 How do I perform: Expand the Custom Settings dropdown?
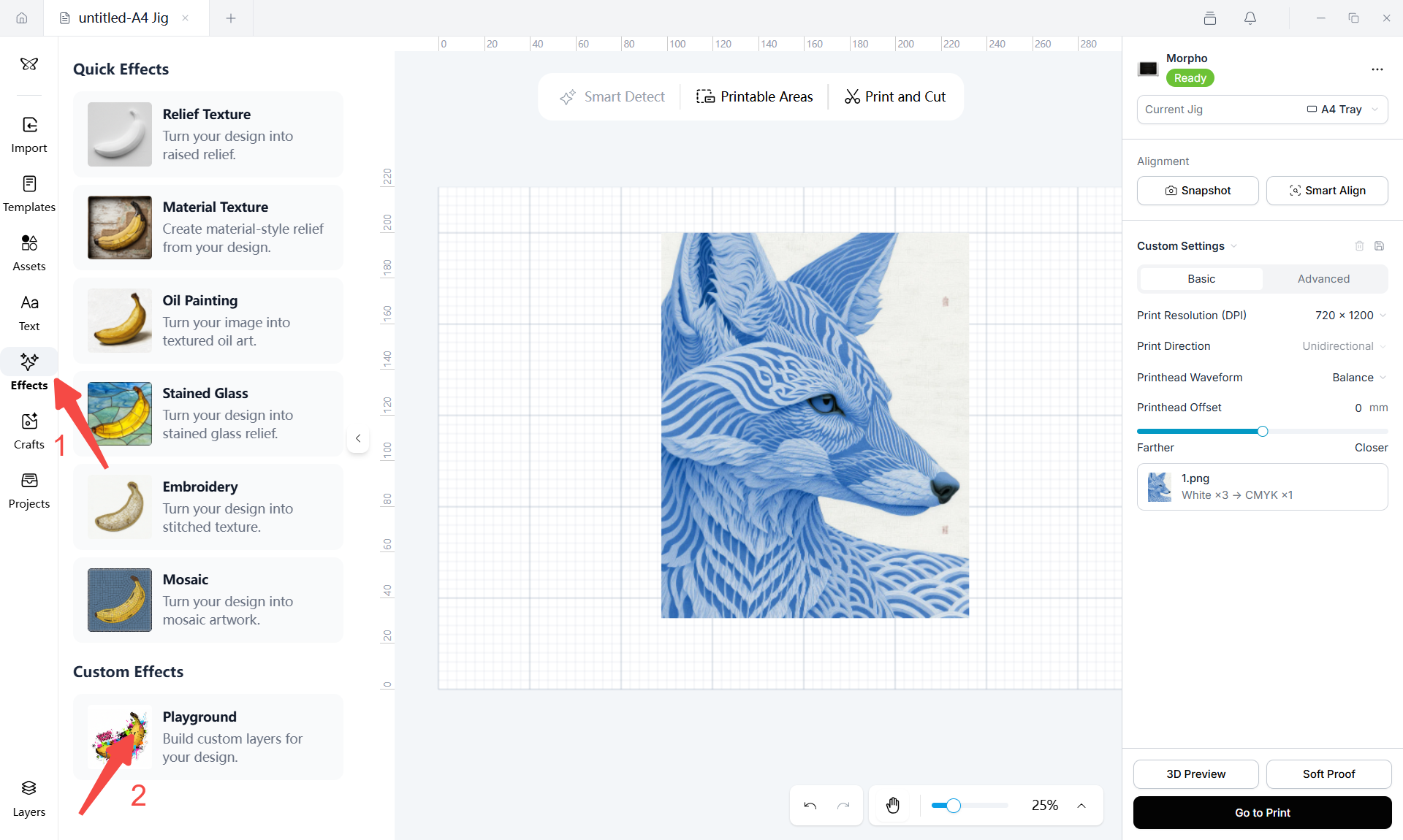tap(1187, 246)
